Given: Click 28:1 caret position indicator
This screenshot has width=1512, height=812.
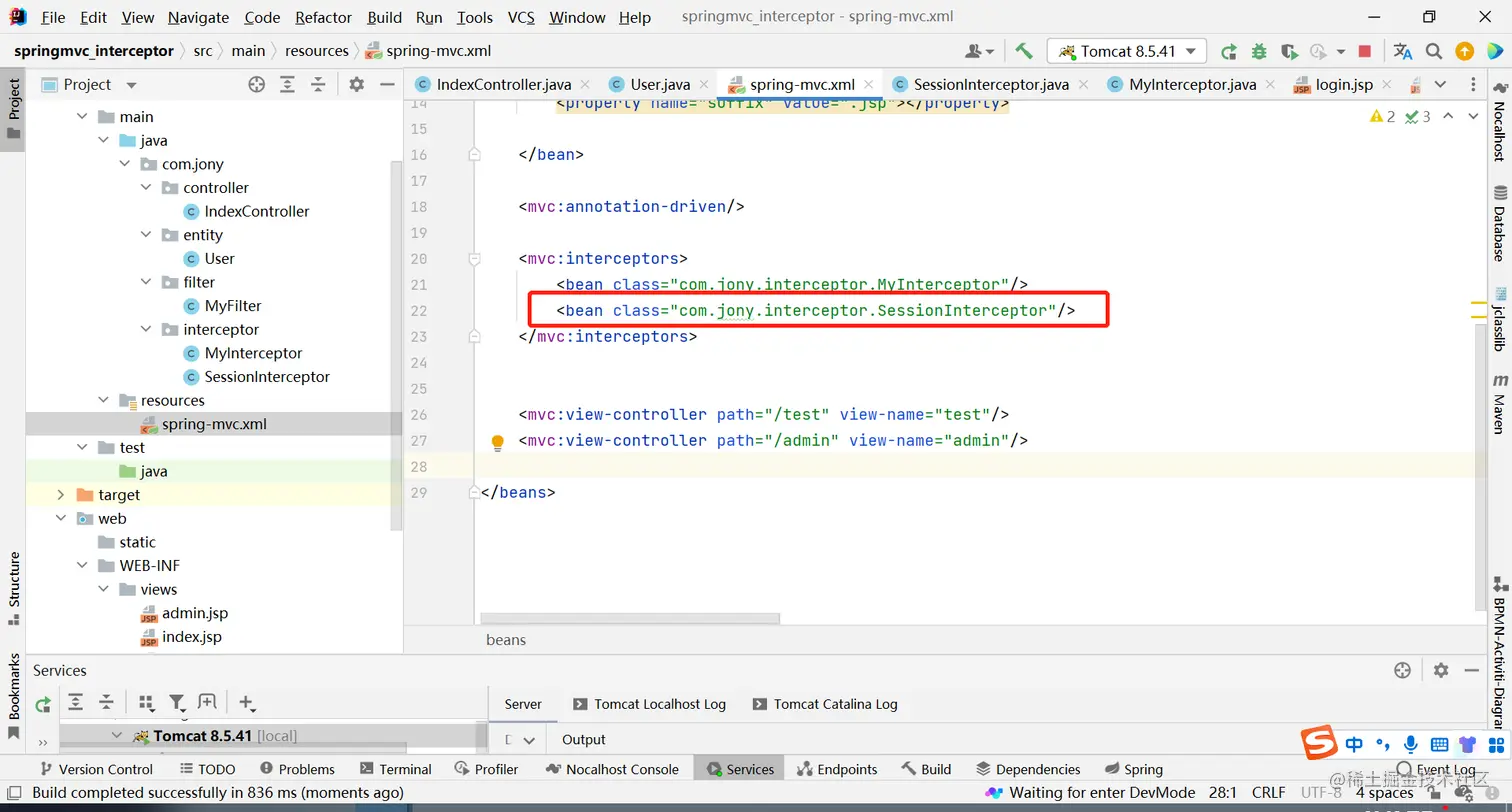Looking at the screenshot, I should (1223, 793).
